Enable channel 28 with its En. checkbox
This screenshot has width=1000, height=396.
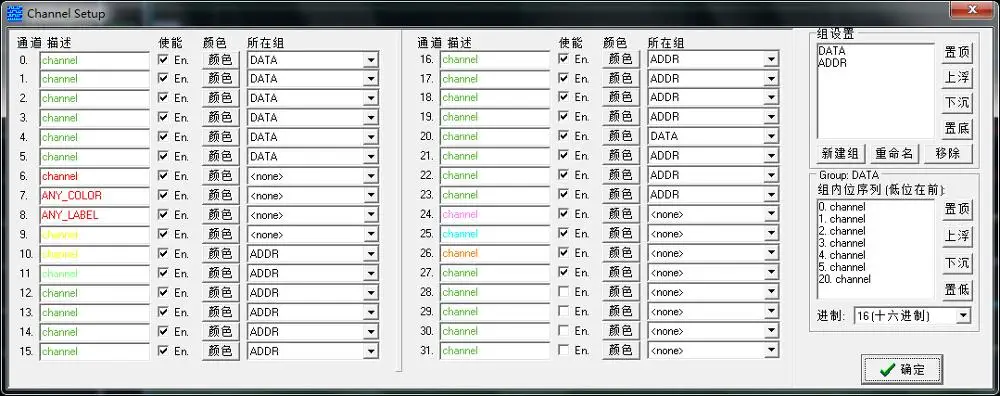[x=564, y=291]
